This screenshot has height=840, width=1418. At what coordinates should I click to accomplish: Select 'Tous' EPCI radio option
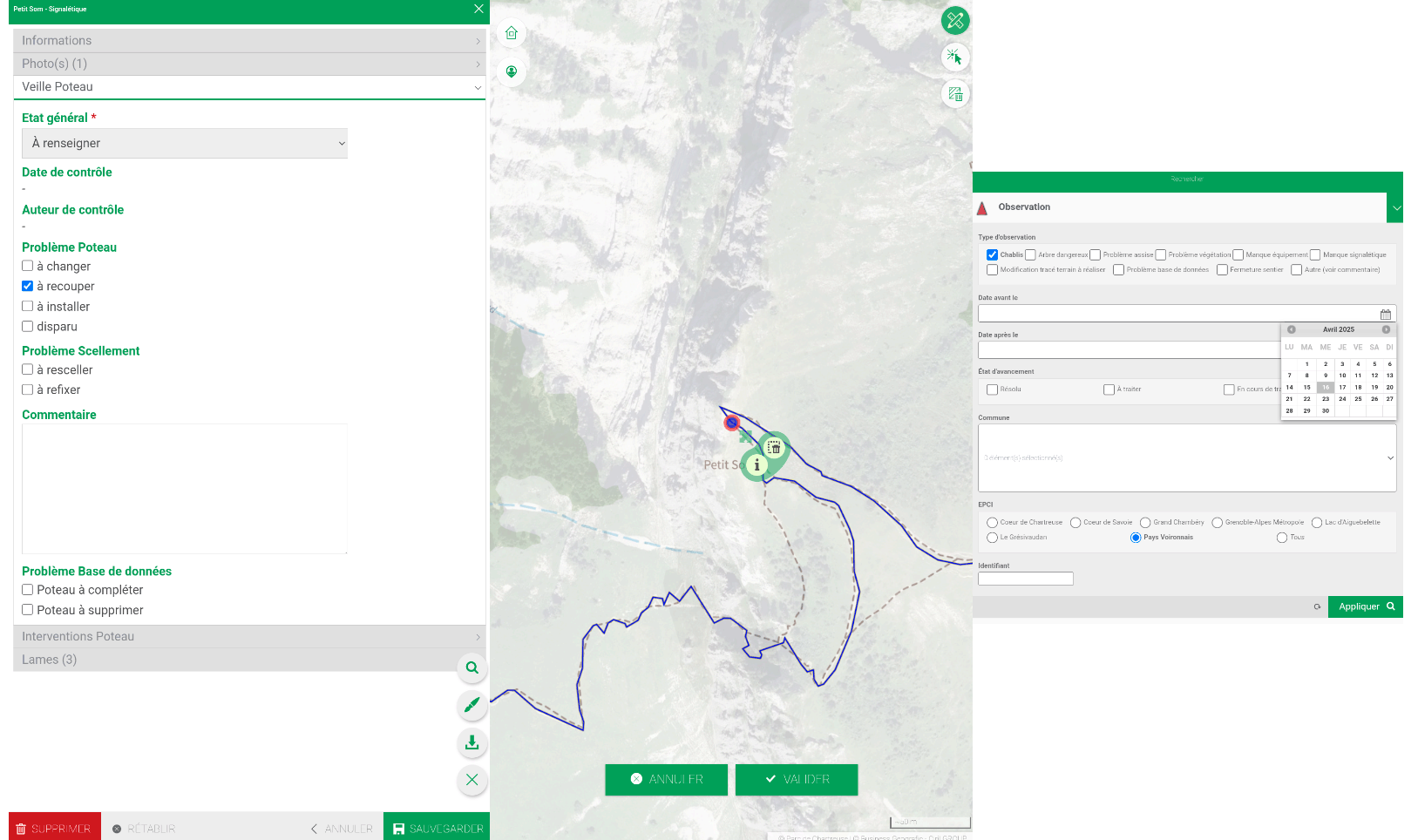pyautogui.click(x=1282, y=538)
